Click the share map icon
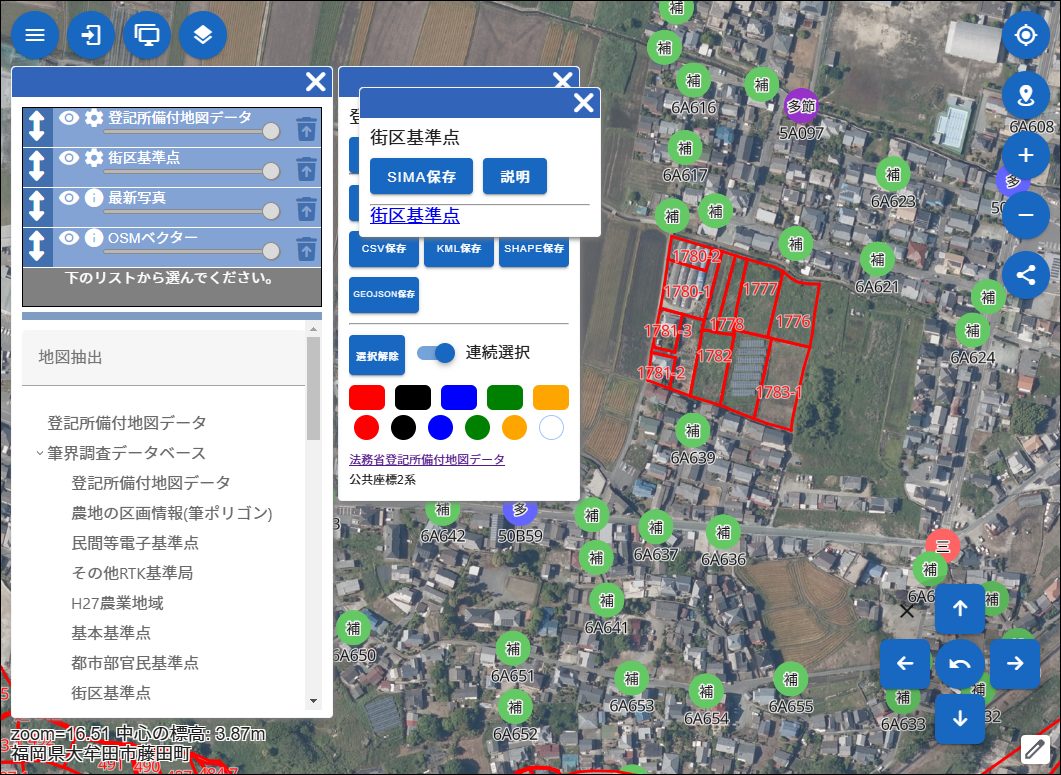 pyautogui.click(x=1025, y=274)
